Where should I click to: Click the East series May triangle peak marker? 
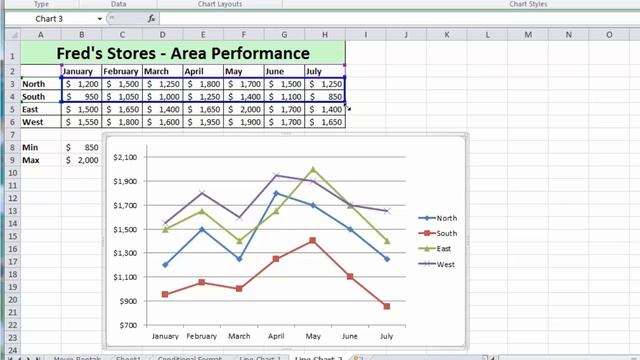click(x=313, y=169)
